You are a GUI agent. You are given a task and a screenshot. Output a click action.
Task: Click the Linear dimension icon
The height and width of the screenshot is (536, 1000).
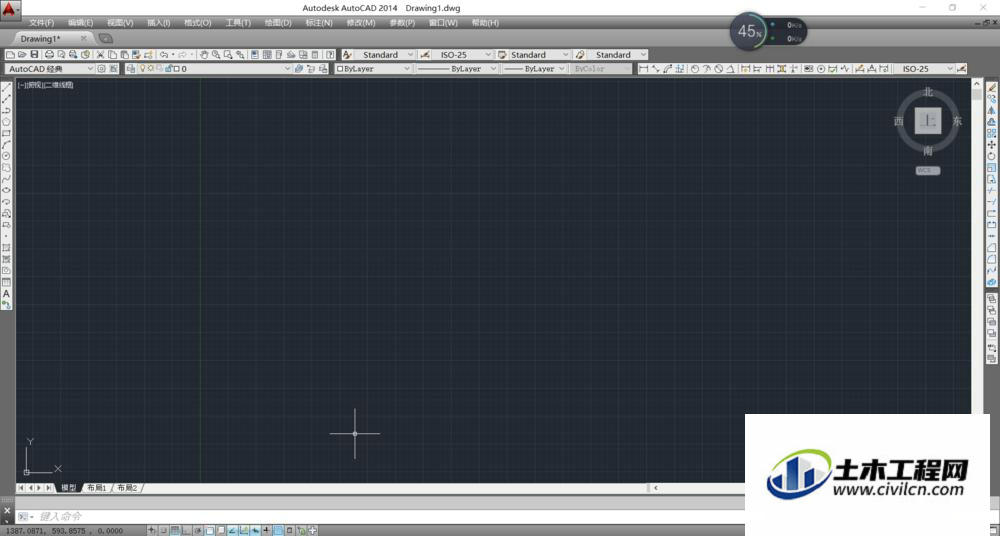click(x=643, y=69)
